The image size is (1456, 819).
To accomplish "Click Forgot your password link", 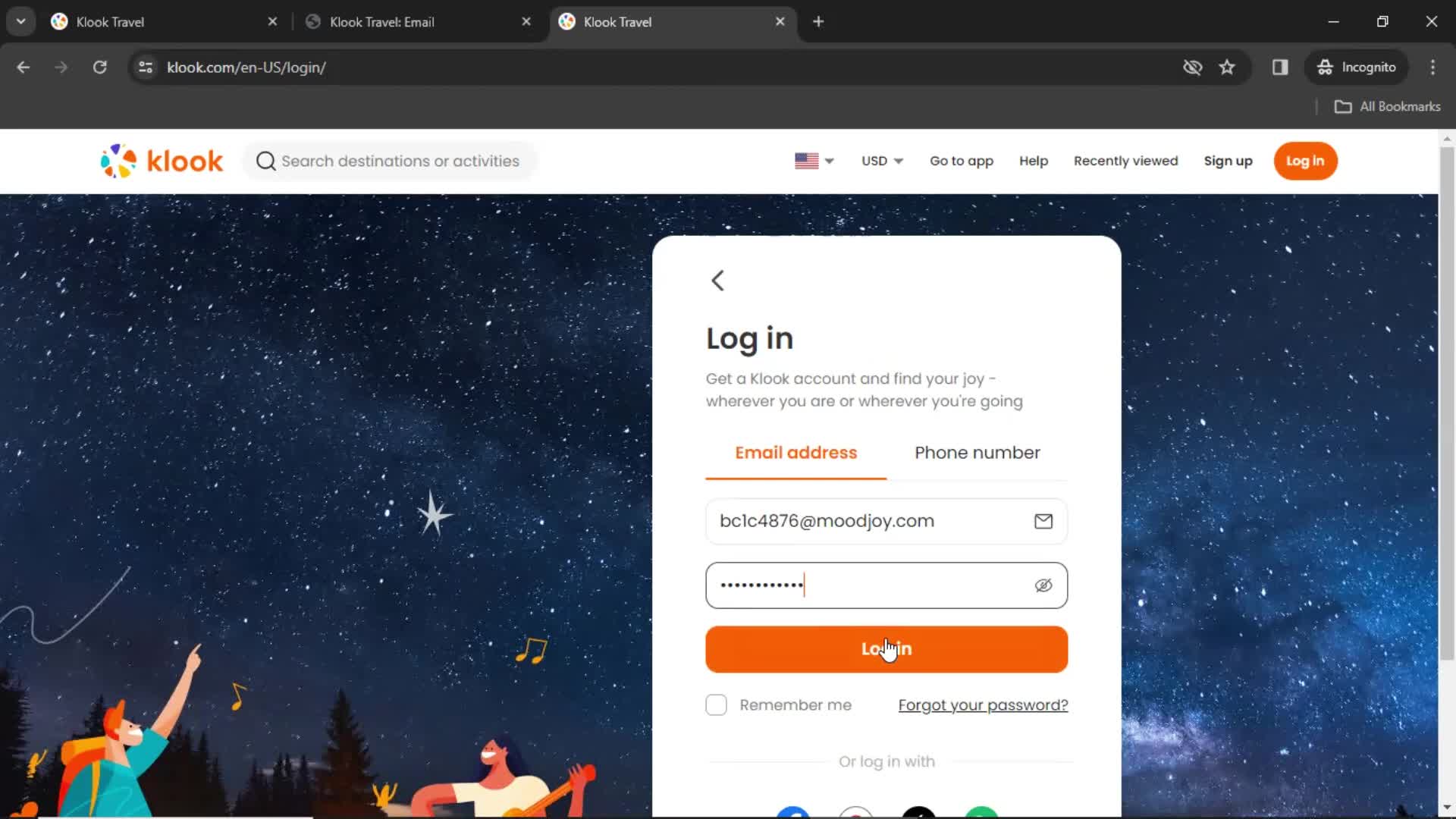I will [983, 705].
